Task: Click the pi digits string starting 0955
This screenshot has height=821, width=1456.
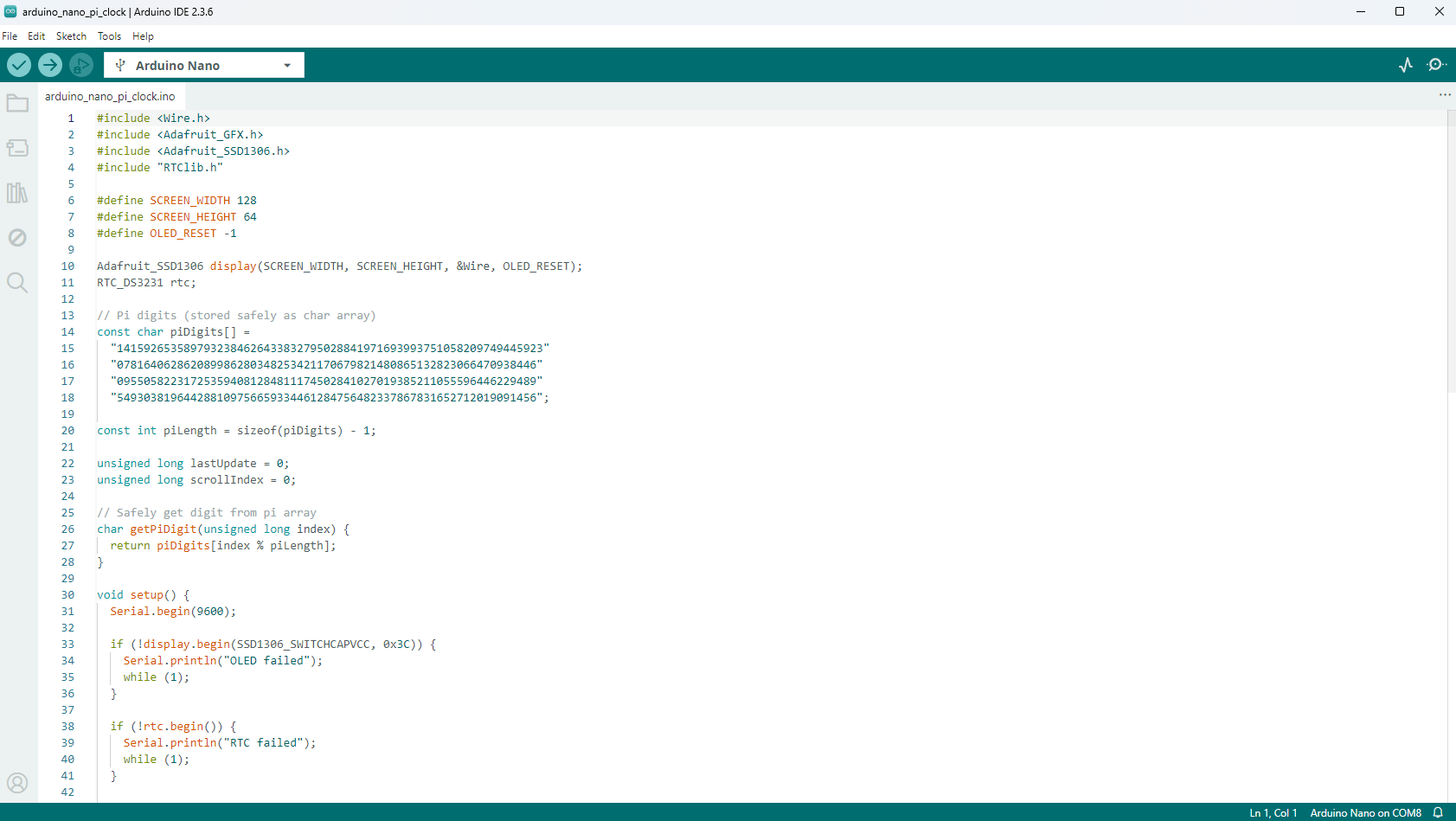Action: 326,382
